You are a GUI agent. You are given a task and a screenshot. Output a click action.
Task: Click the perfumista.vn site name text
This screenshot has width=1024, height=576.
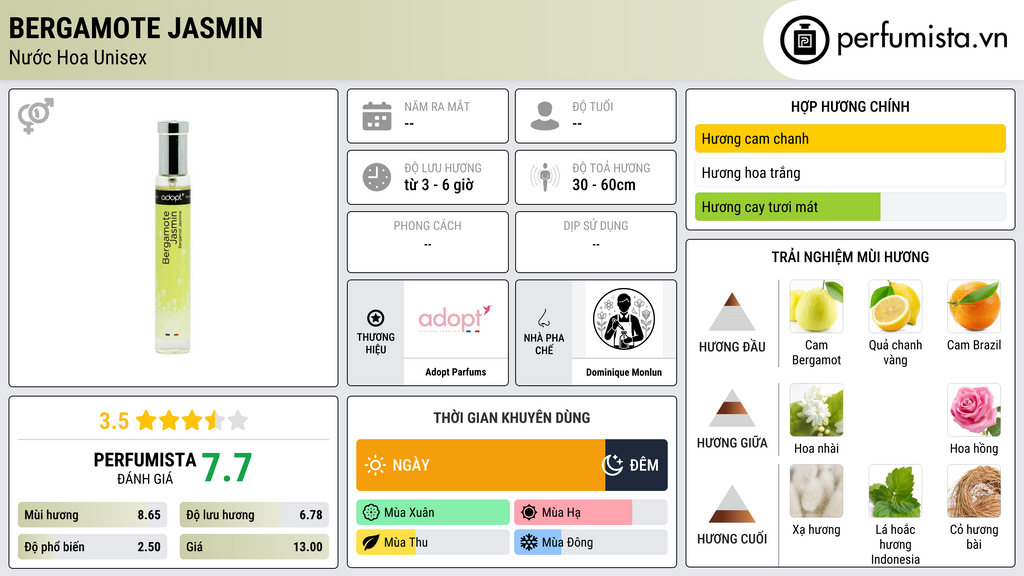pos(922,38)
